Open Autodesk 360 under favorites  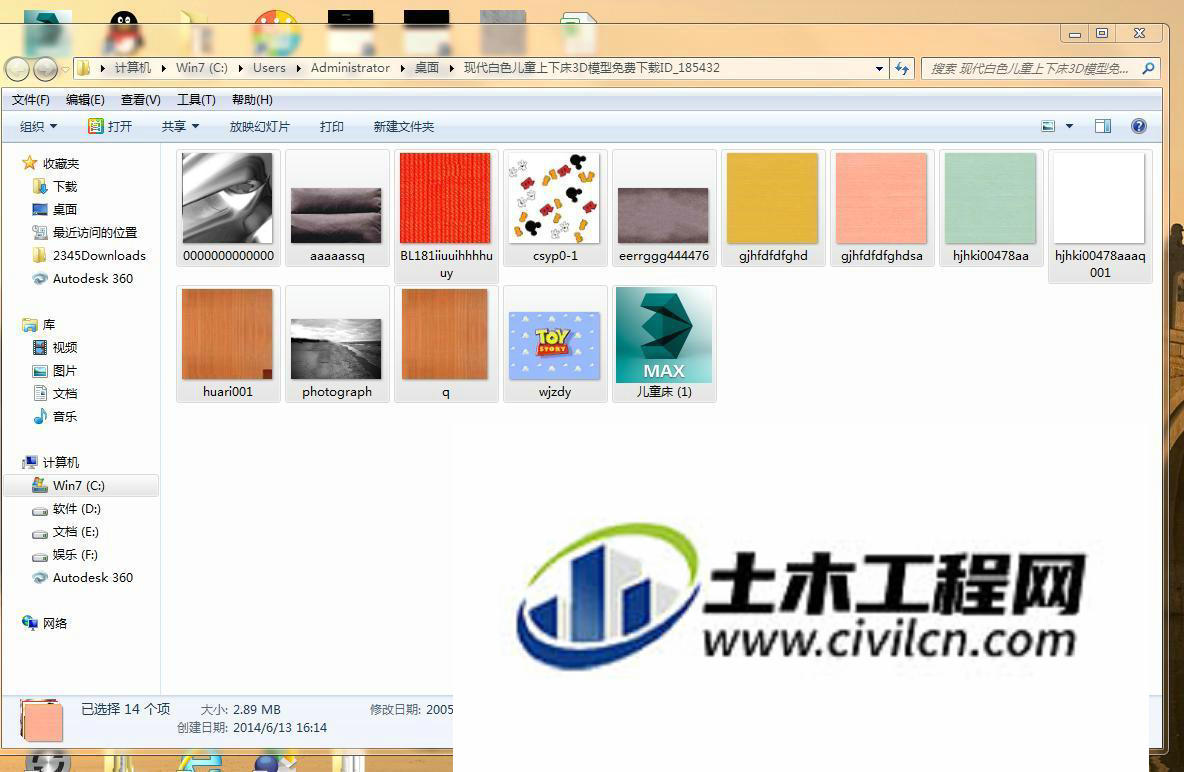point(83,279)
